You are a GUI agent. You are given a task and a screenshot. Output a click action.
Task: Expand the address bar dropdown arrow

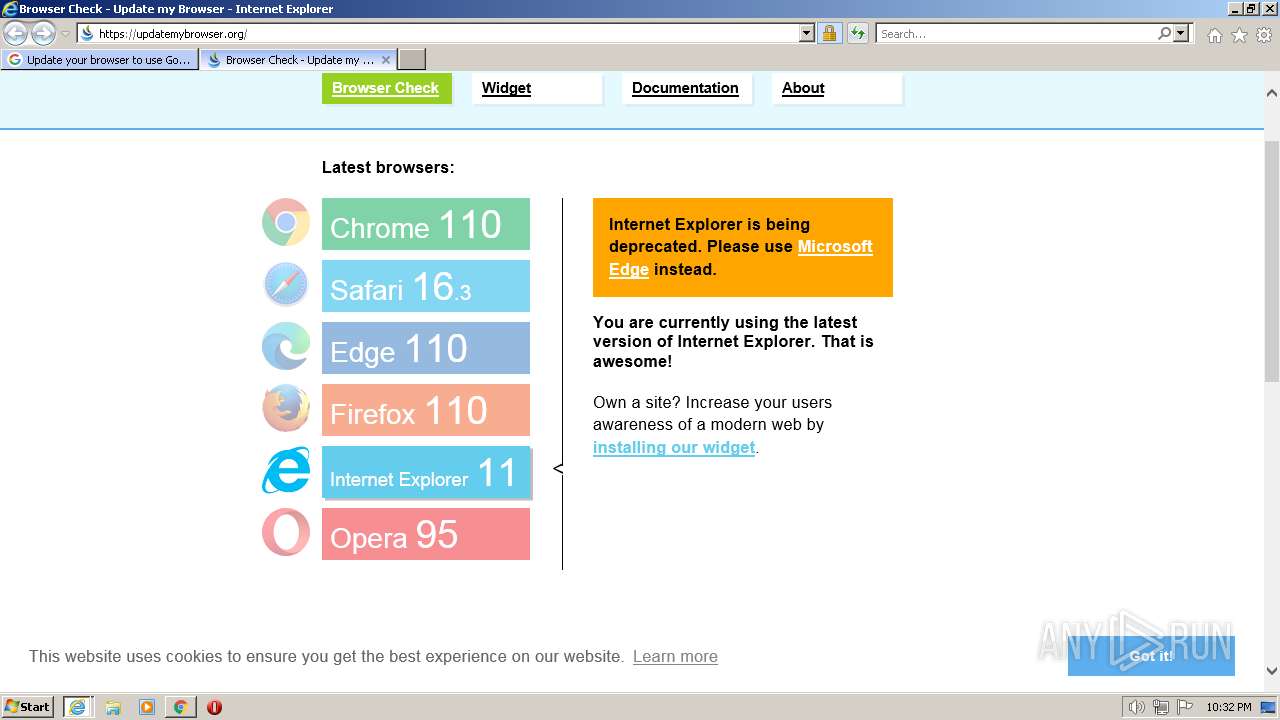click(x=807, y=33)
